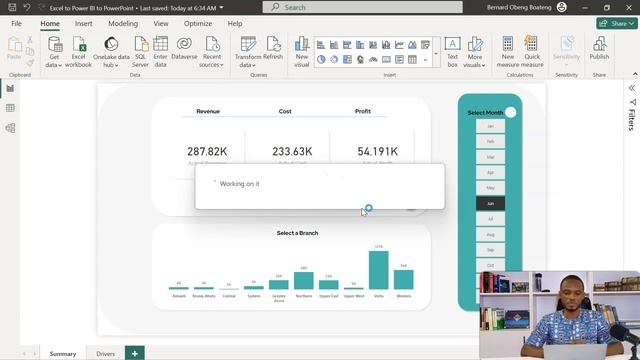Refresh the data queries
Image resolution: width=640 pixels, height=360 pixels.
[x=273, y=48]
